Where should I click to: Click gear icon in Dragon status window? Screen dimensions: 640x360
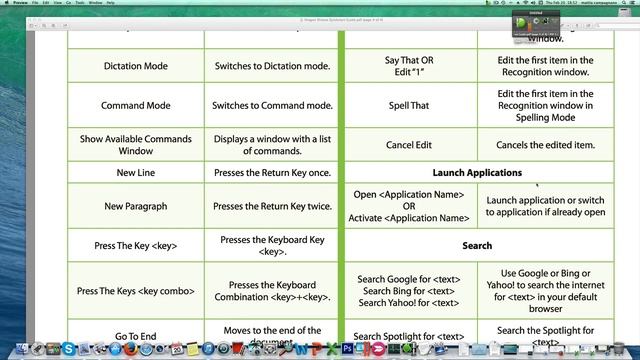[x=536, y=20]
